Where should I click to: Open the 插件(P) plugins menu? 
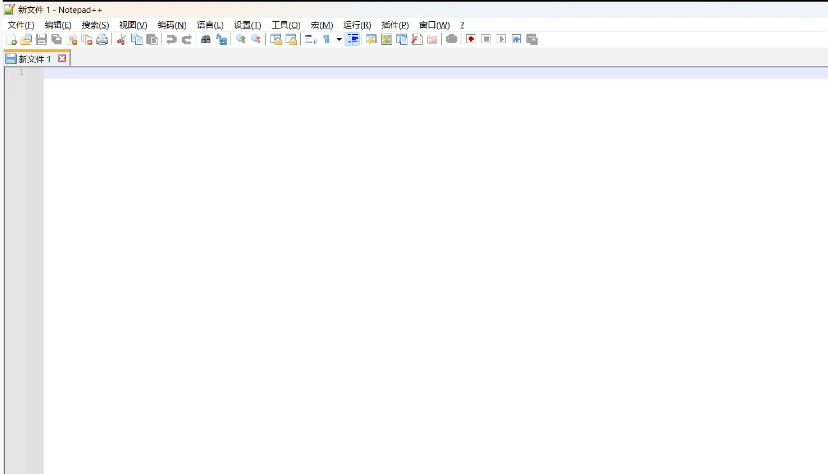point(395,24)
